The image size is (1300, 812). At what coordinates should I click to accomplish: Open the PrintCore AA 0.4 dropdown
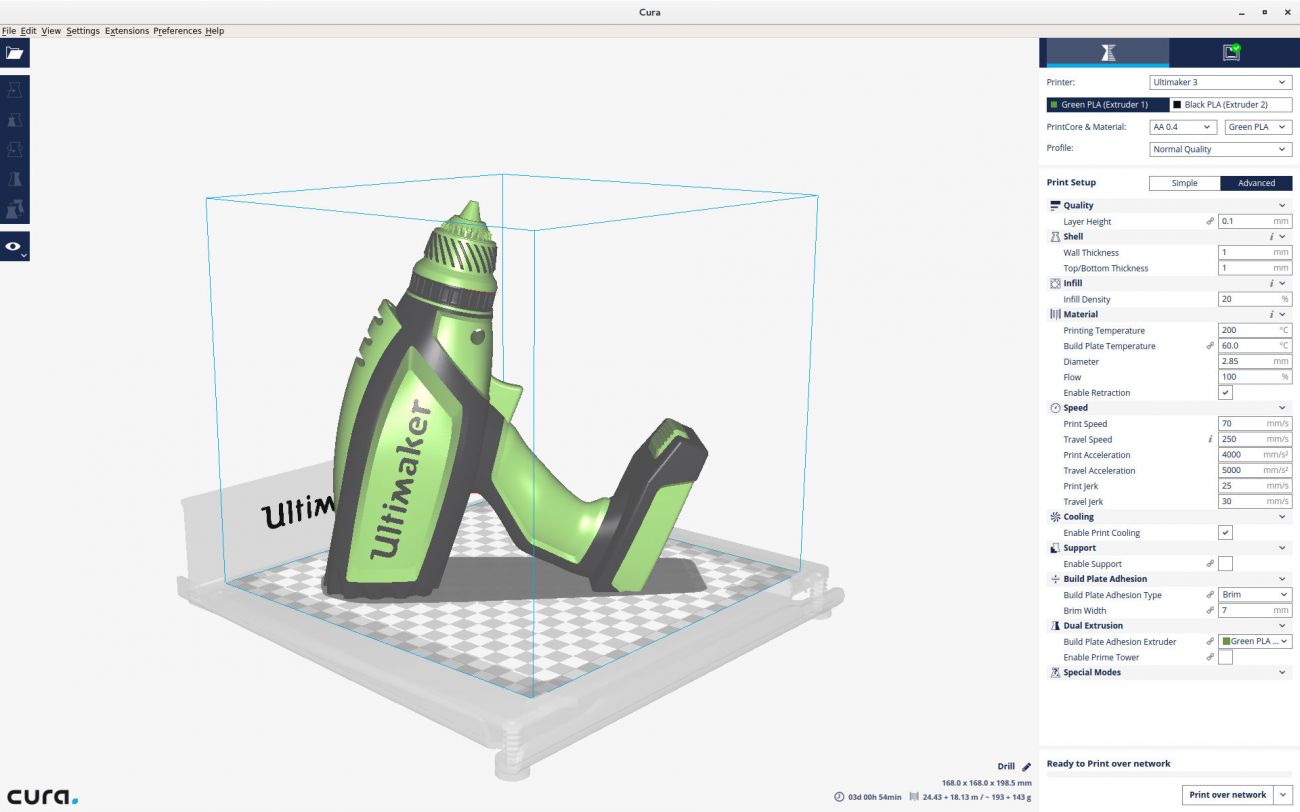[x=1184, y=127]
